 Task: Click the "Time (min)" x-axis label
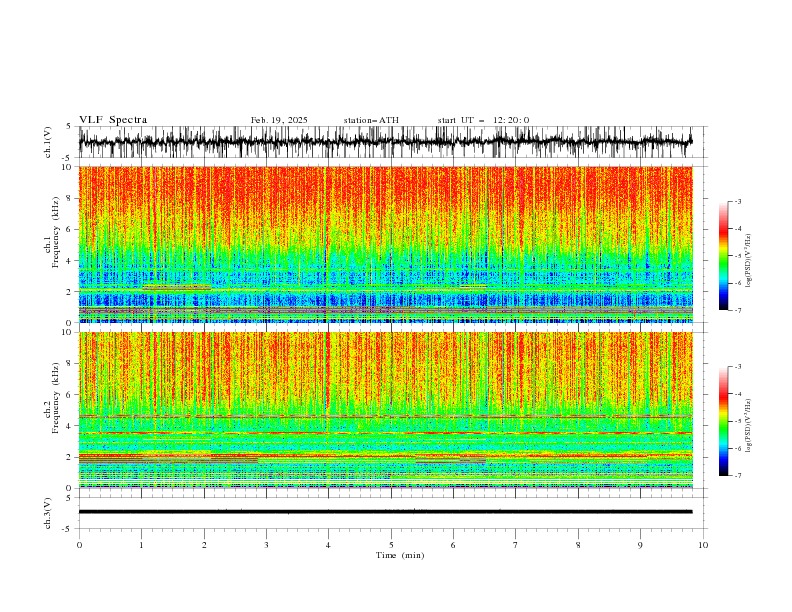pos(400,555)
